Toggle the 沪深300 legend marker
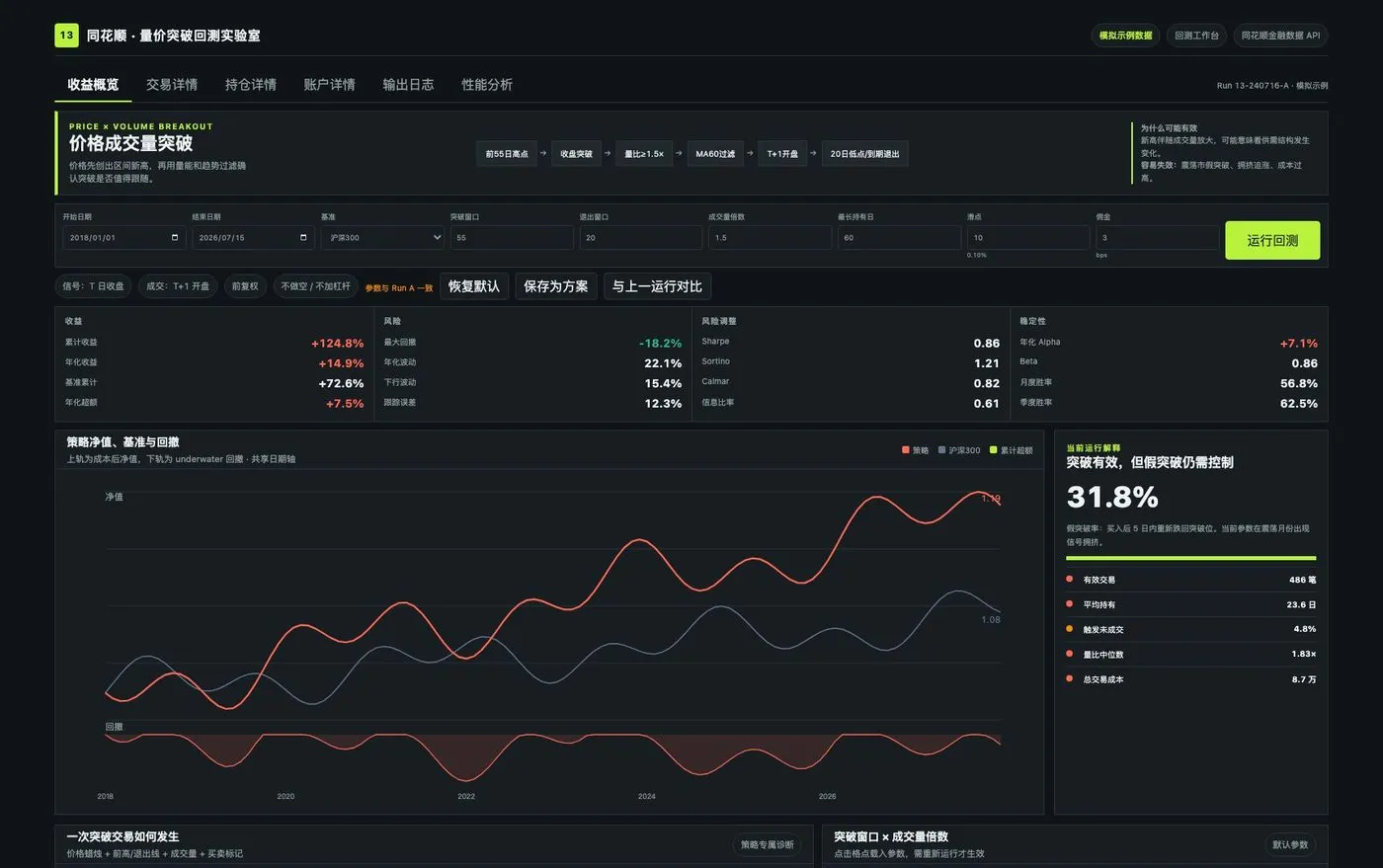Screen dimensions: 1383x868 942,450
